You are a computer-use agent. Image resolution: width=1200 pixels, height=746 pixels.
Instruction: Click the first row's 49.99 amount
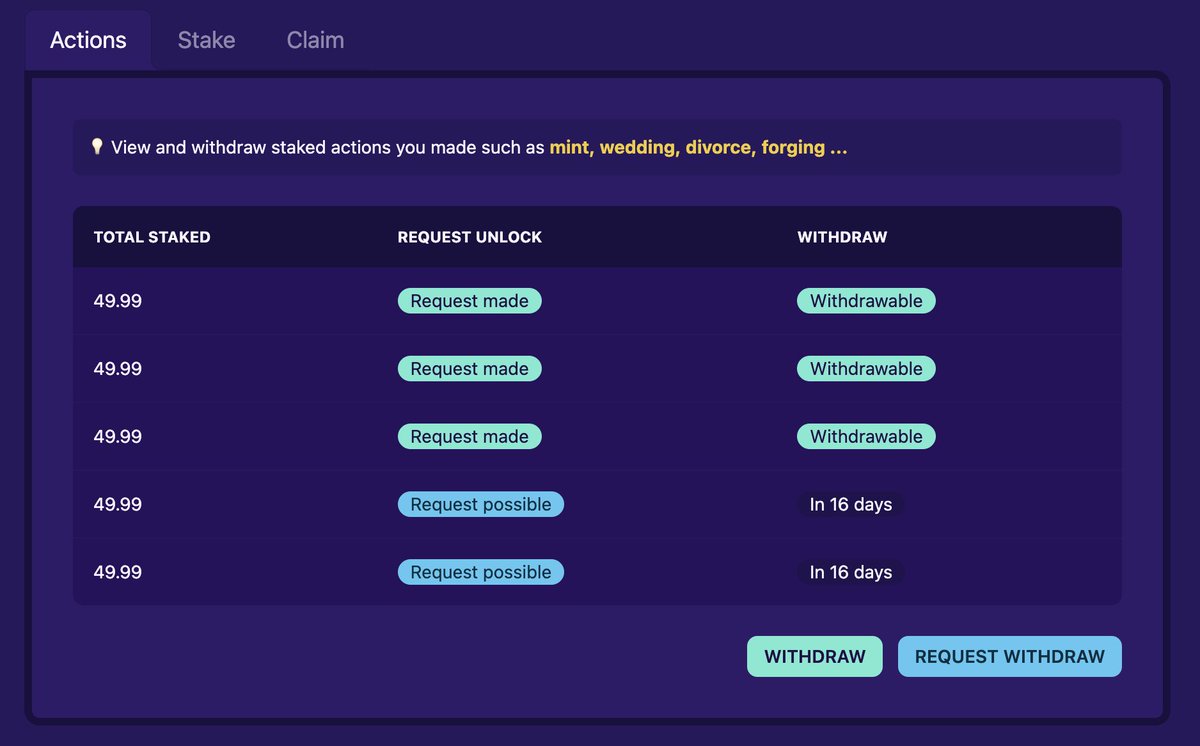(118, 301)
